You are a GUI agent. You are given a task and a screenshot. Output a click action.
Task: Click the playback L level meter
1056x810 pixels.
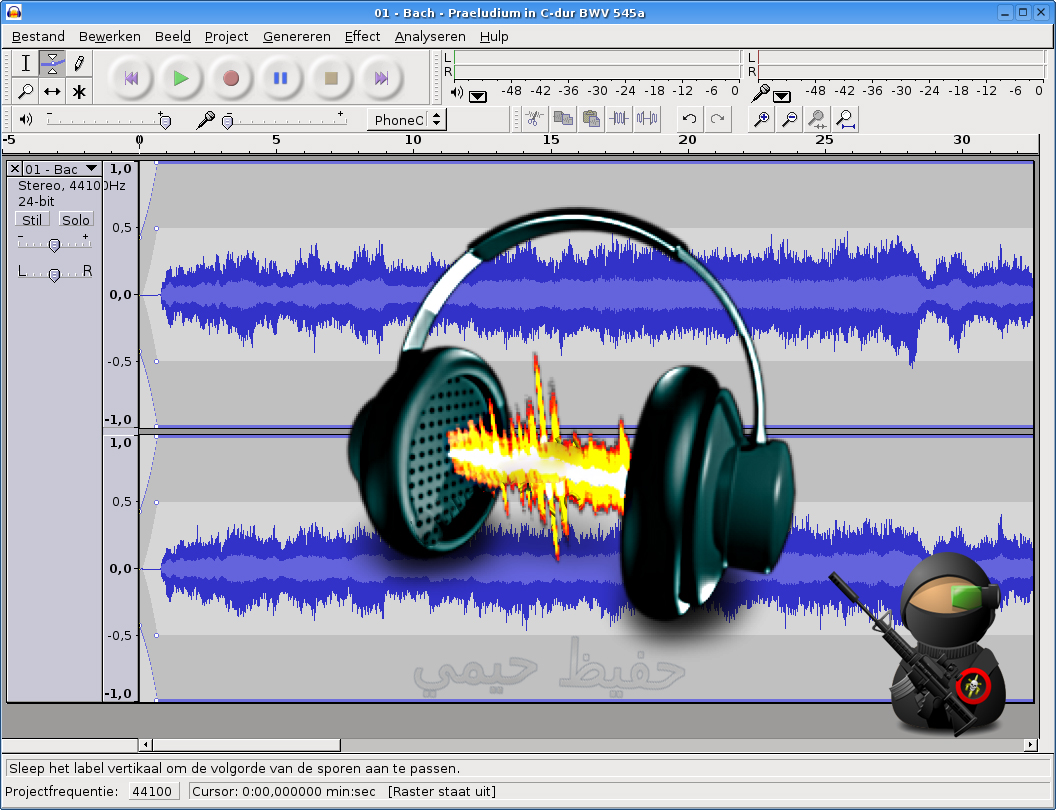[x=597, y=58]
